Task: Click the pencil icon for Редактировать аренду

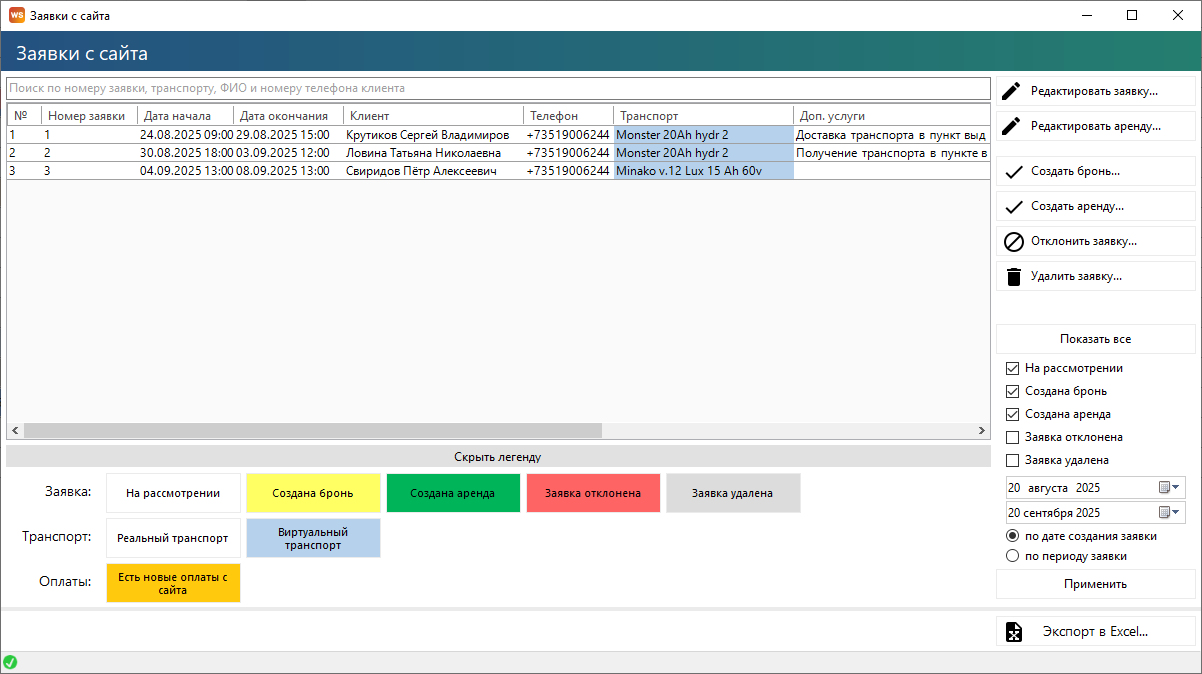Action: tap(1013, 126)
